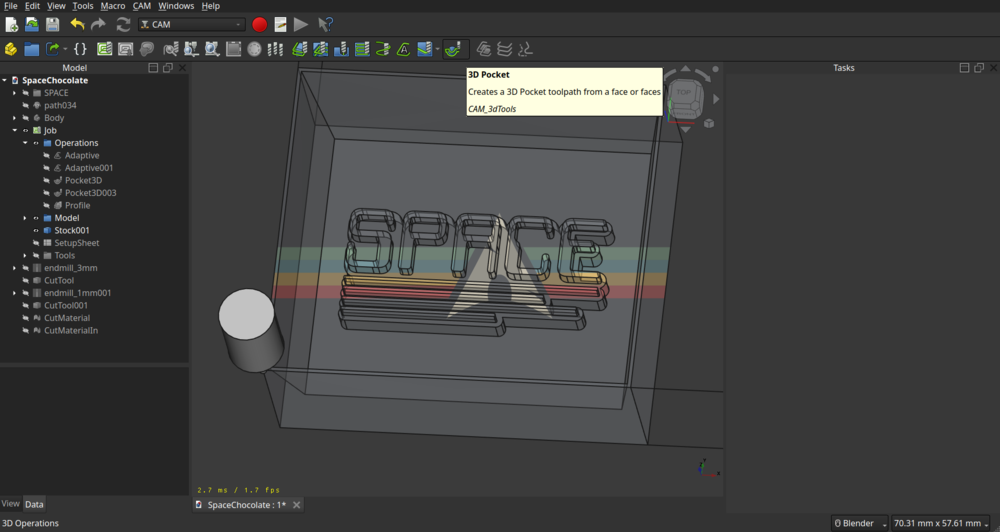The image size is (1000, 532).
Task: Click the last gray toolbar path icon
Action: pos(525,49)
